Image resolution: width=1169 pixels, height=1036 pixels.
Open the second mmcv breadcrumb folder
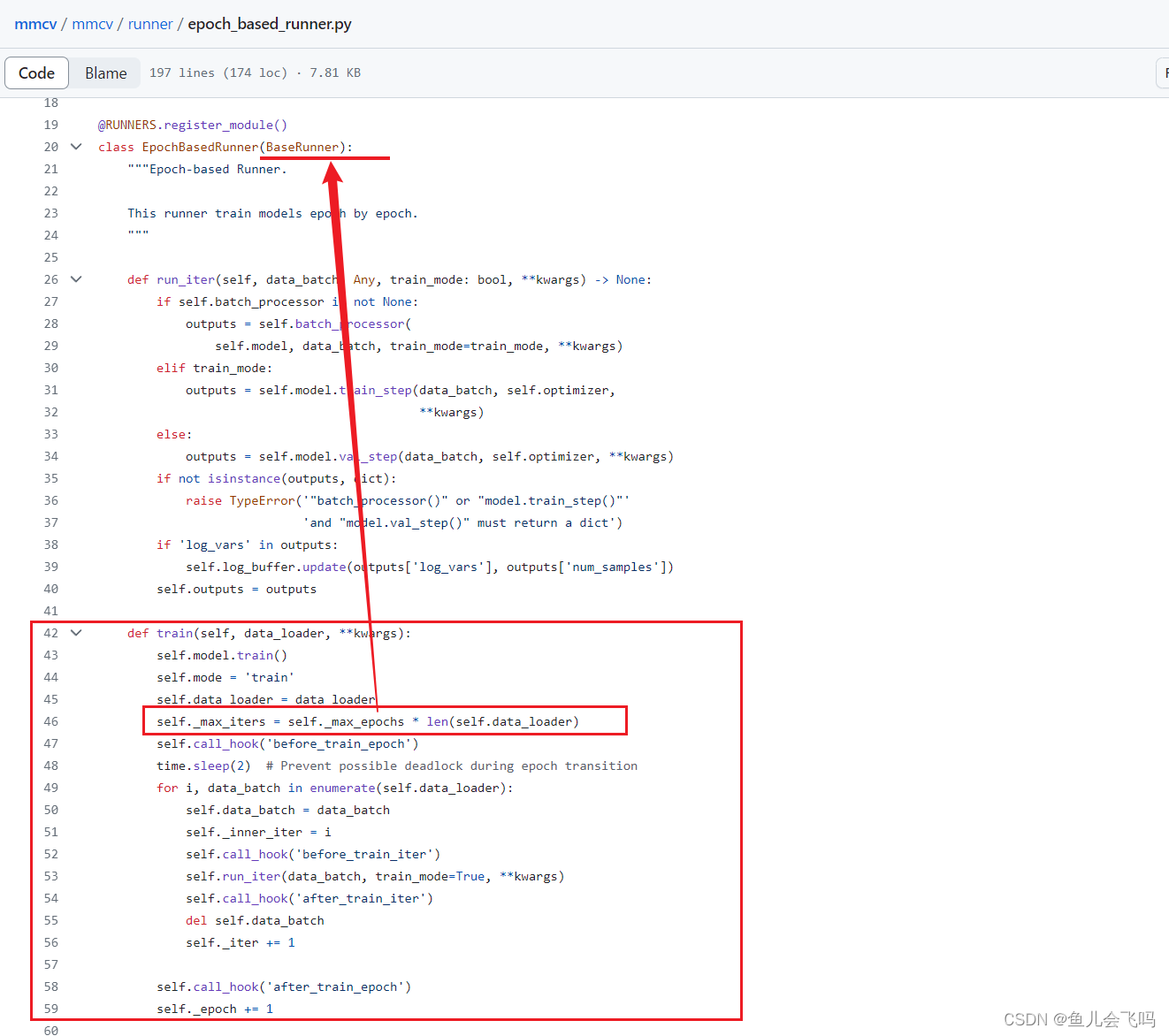[x=92, y=24]
